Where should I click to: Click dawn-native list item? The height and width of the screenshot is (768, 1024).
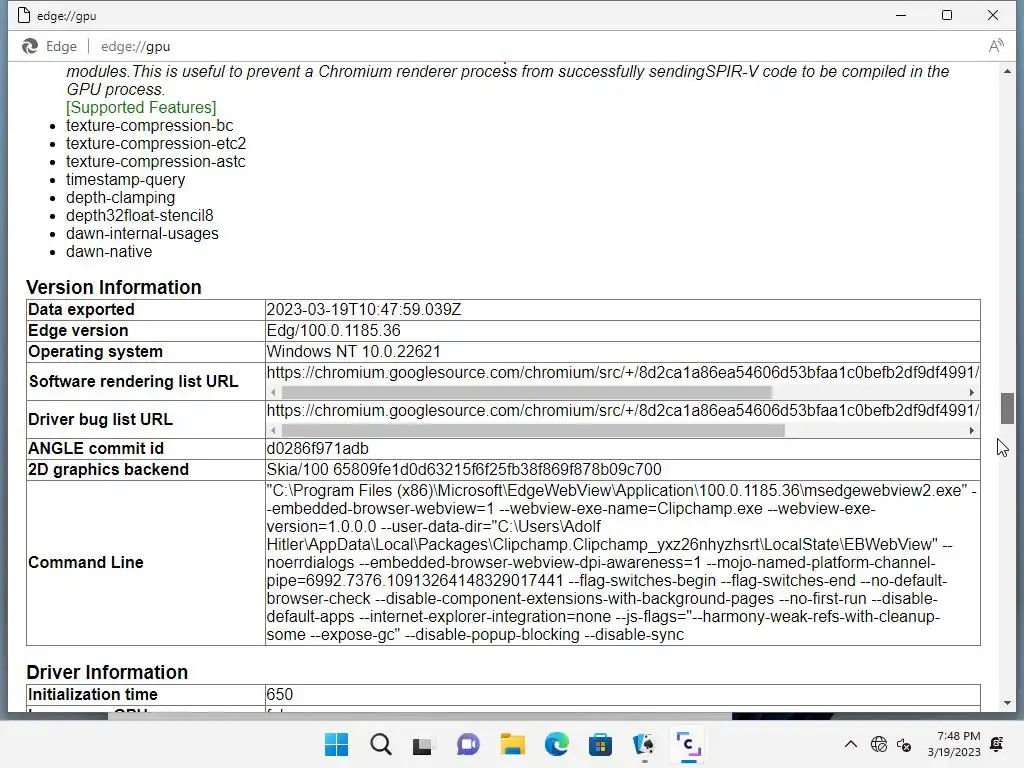click(x=109, y=251)
